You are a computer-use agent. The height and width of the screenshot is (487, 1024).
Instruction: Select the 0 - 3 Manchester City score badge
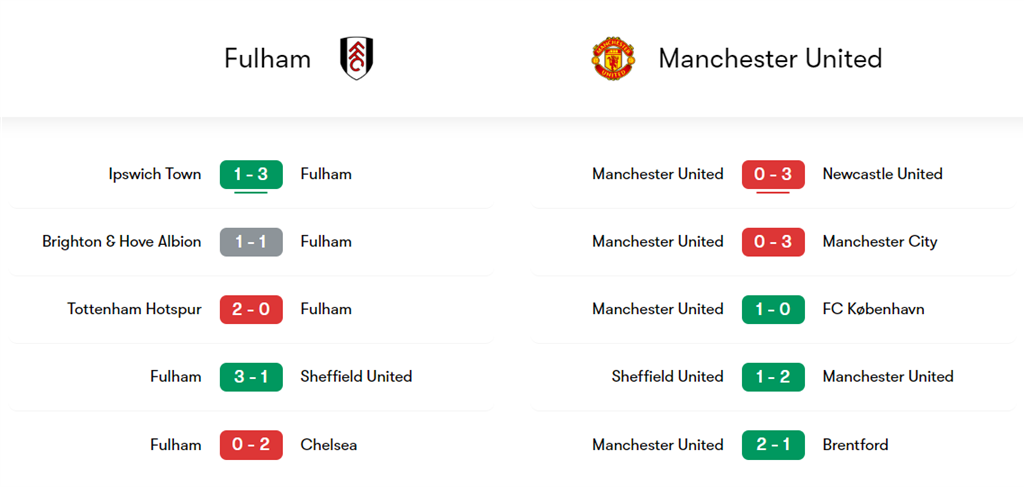tap(773, 242)
